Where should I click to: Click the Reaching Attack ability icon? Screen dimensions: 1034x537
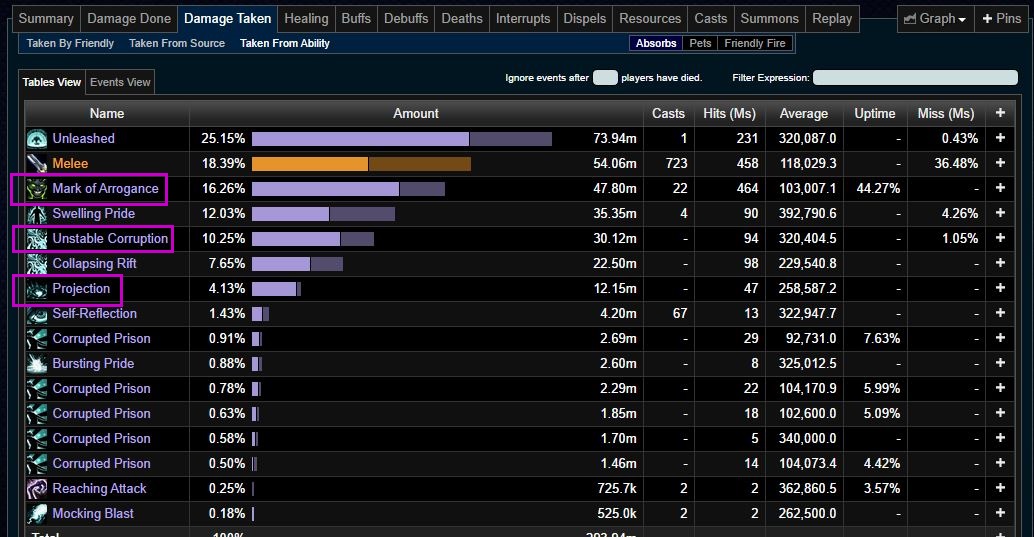pyautogui.click(x=37, y=489)
